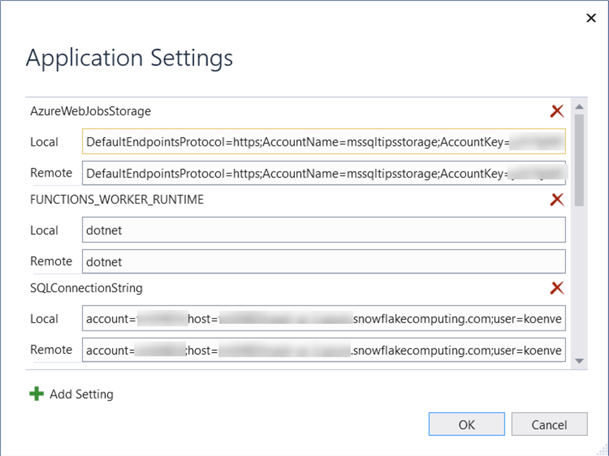Select the SQLConnectionString Local value field
This screenshot has width=609, height=456.
click(324, 319)
